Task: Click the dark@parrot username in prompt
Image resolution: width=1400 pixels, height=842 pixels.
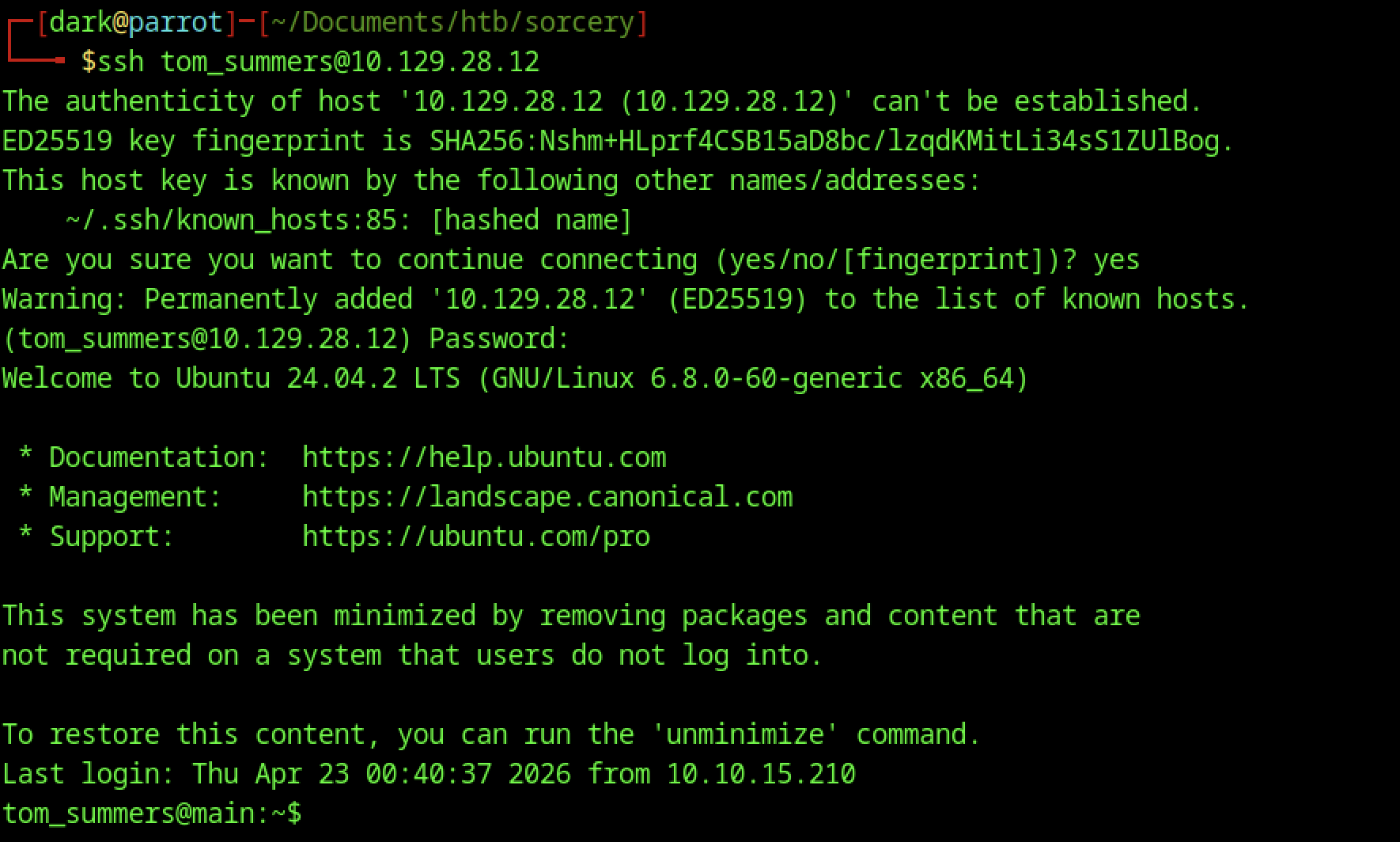Action: [x=135, y=22]
